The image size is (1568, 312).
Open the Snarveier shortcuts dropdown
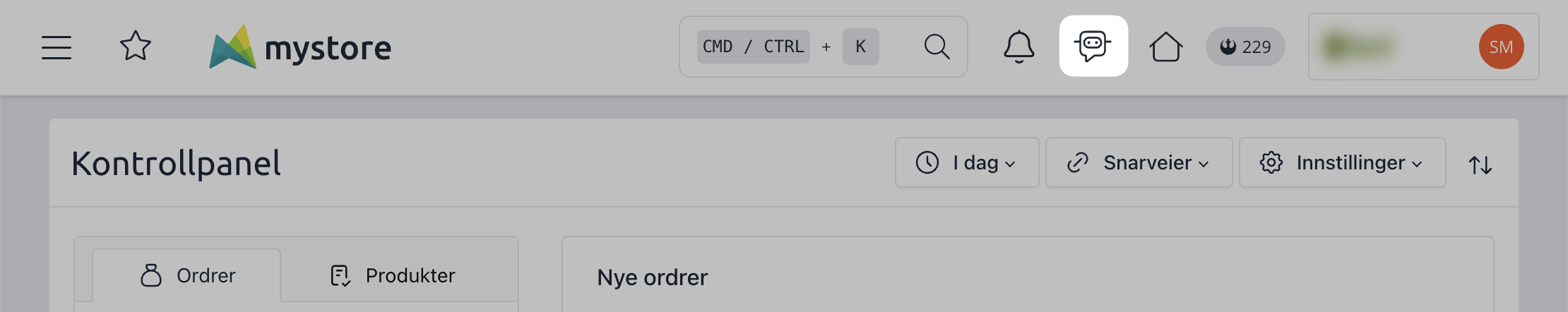point(1139,163)
